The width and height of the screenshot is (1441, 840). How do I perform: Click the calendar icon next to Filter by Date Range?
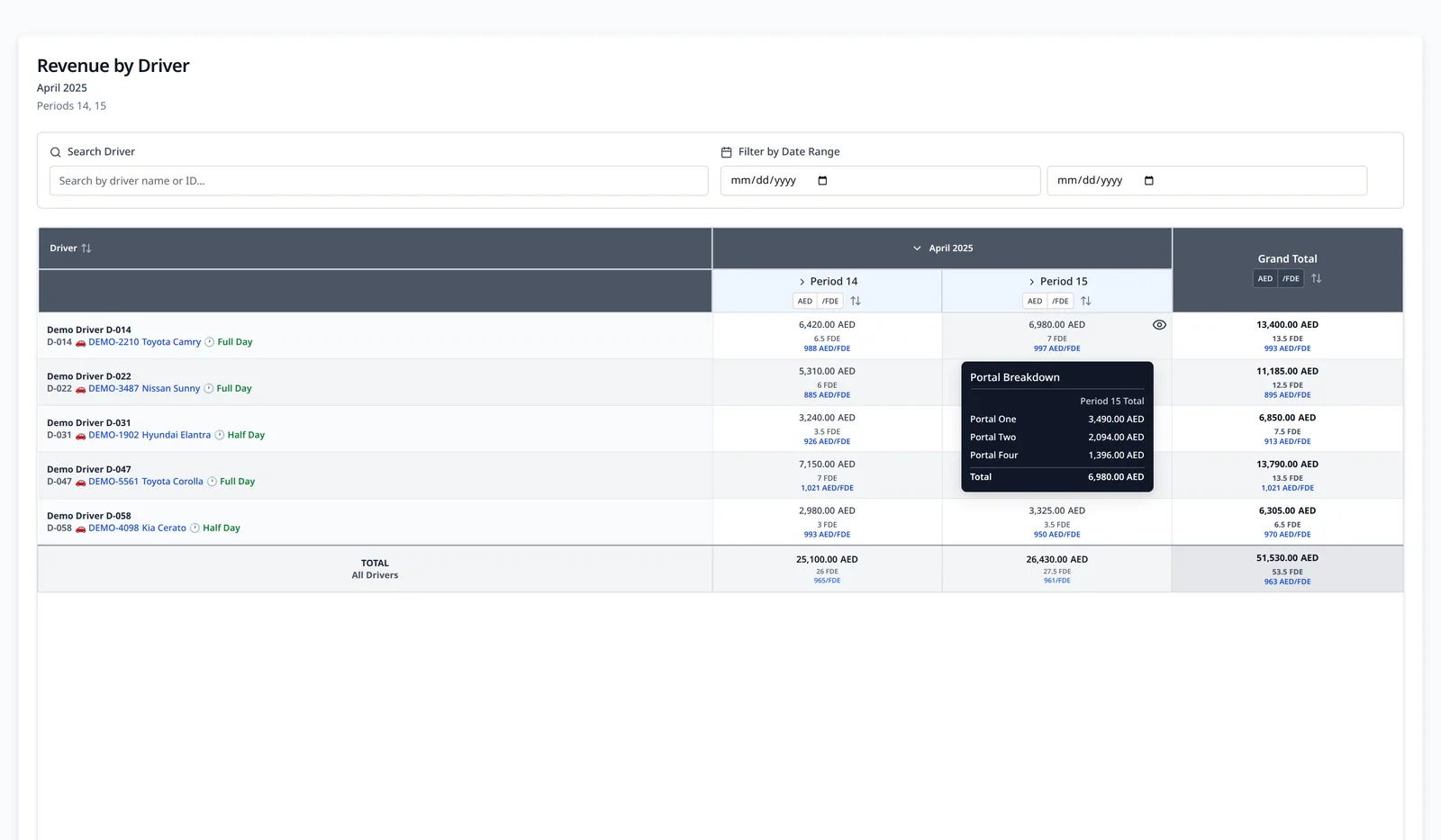[726, 152]
